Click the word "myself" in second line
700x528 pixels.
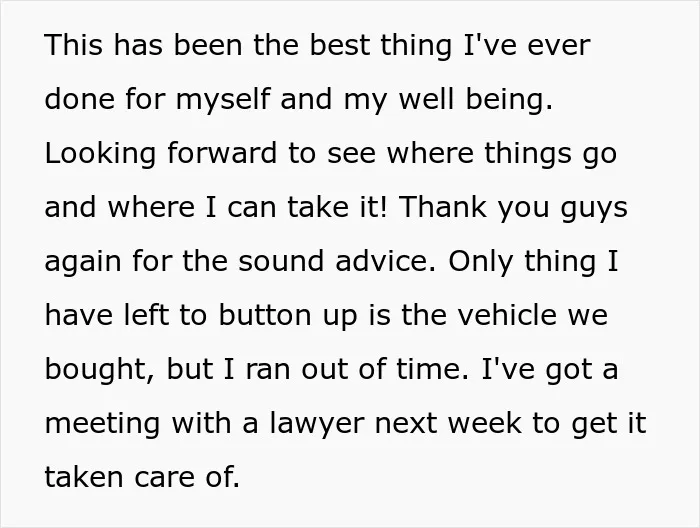click(223, 100)
